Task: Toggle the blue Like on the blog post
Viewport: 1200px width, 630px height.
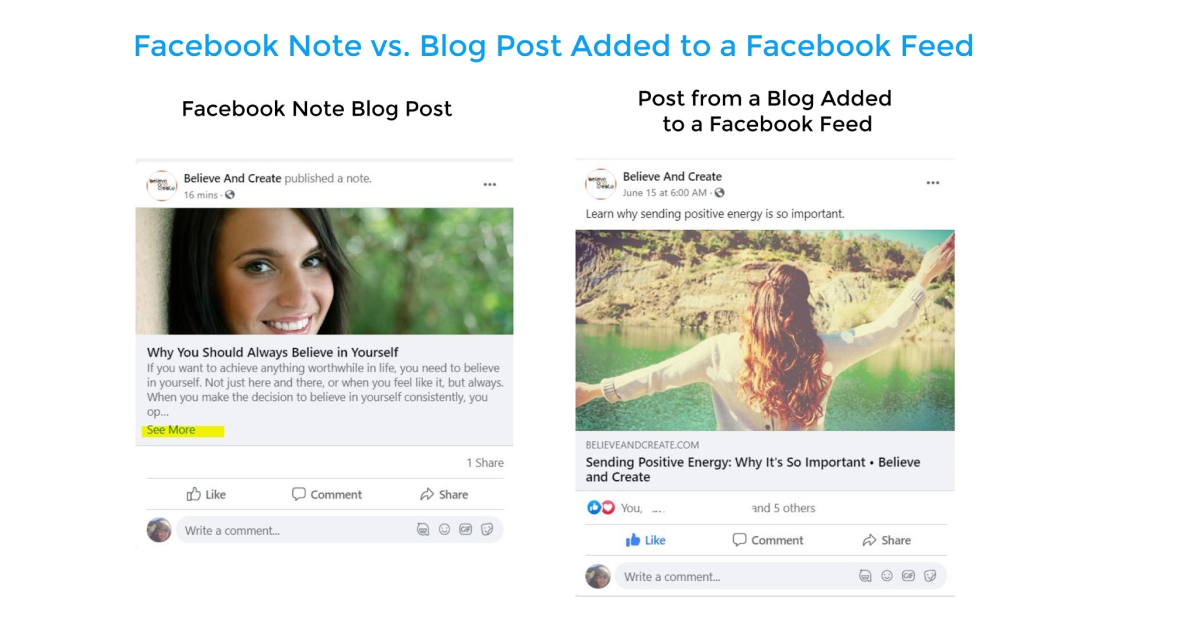Action: [646, 540]
